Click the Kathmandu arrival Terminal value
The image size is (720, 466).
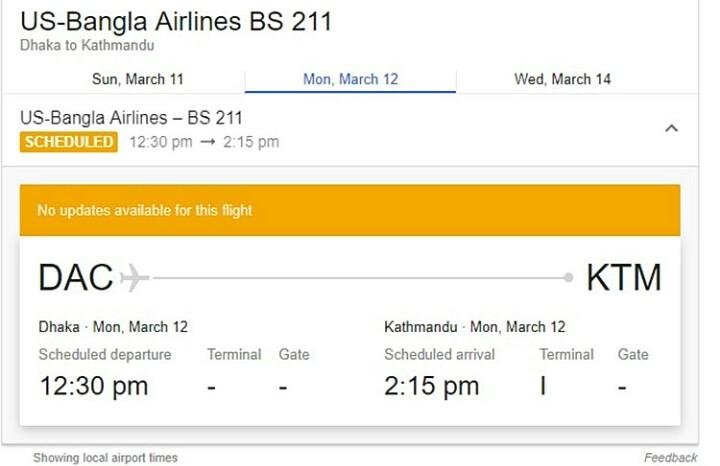543,386
